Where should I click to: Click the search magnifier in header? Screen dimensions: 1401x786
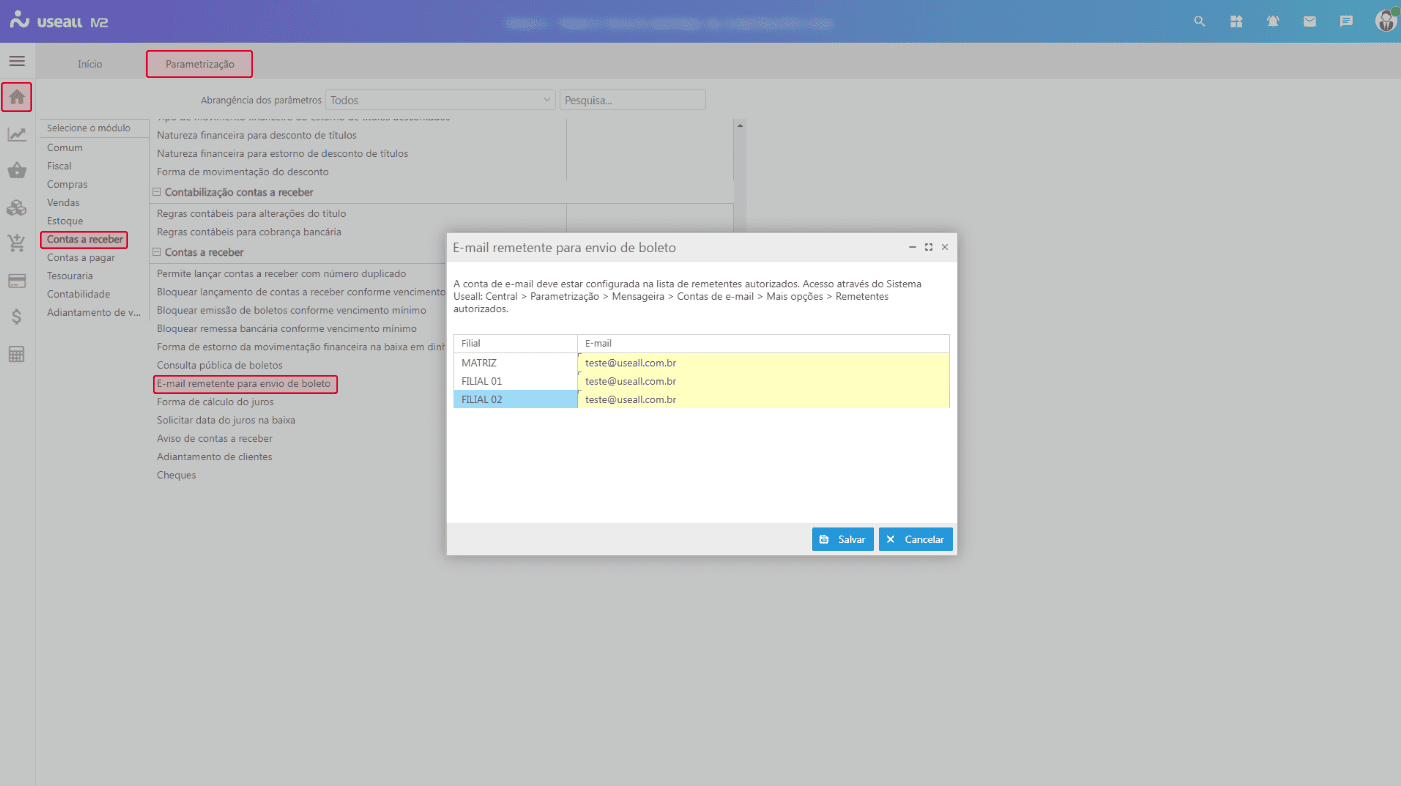tap(1200, 21)
